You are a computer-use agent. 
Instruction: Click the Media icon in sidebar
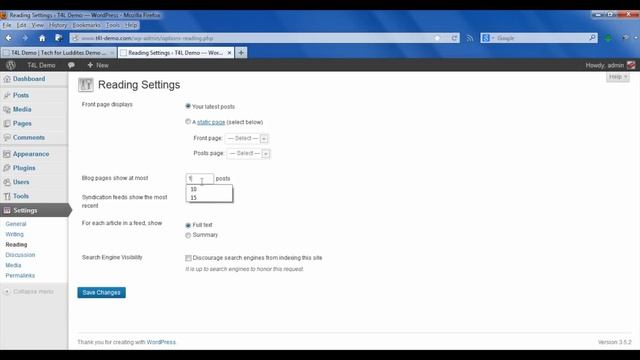7,109
